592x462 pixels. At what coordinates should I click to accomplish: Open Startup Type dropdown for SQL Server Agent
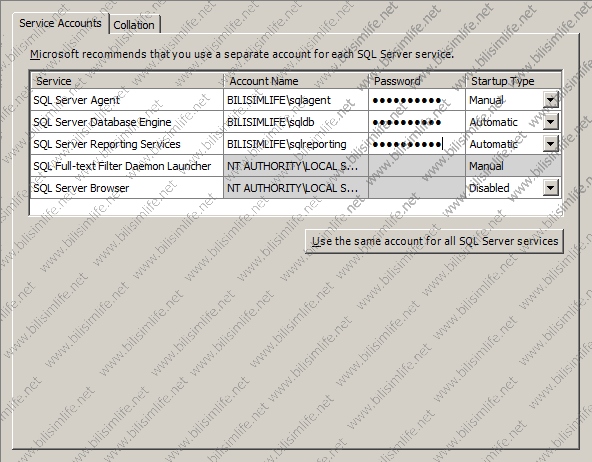tap(551, 100)
